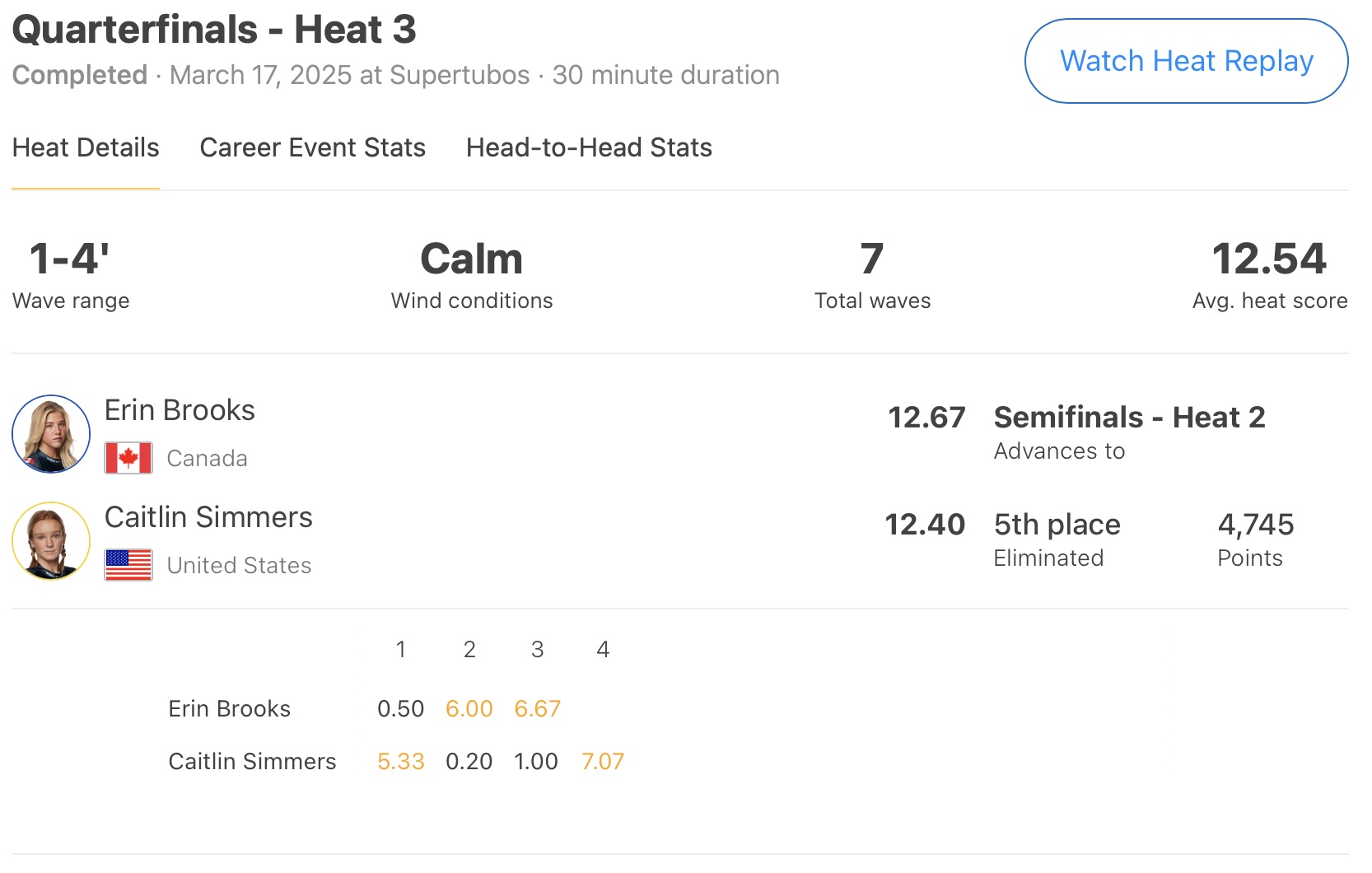Screen dimensions: 1372x873
Task: Open the Head-to-Head Stats tab
Action: coord(589,147)
